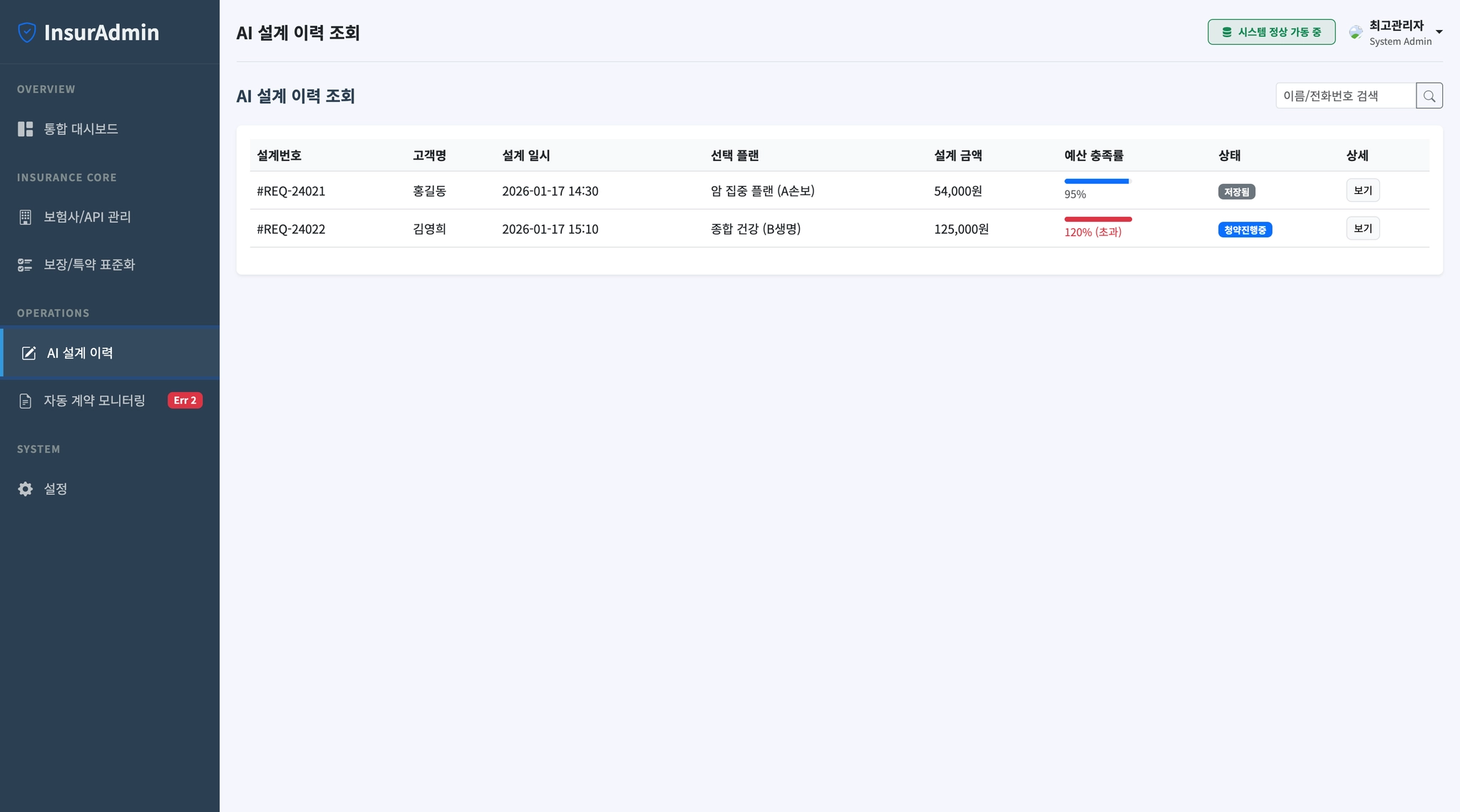This screenshot has height=812, width=1460.
Task: Click the 청약진행중 status badge
Action: pos(1245,230)
